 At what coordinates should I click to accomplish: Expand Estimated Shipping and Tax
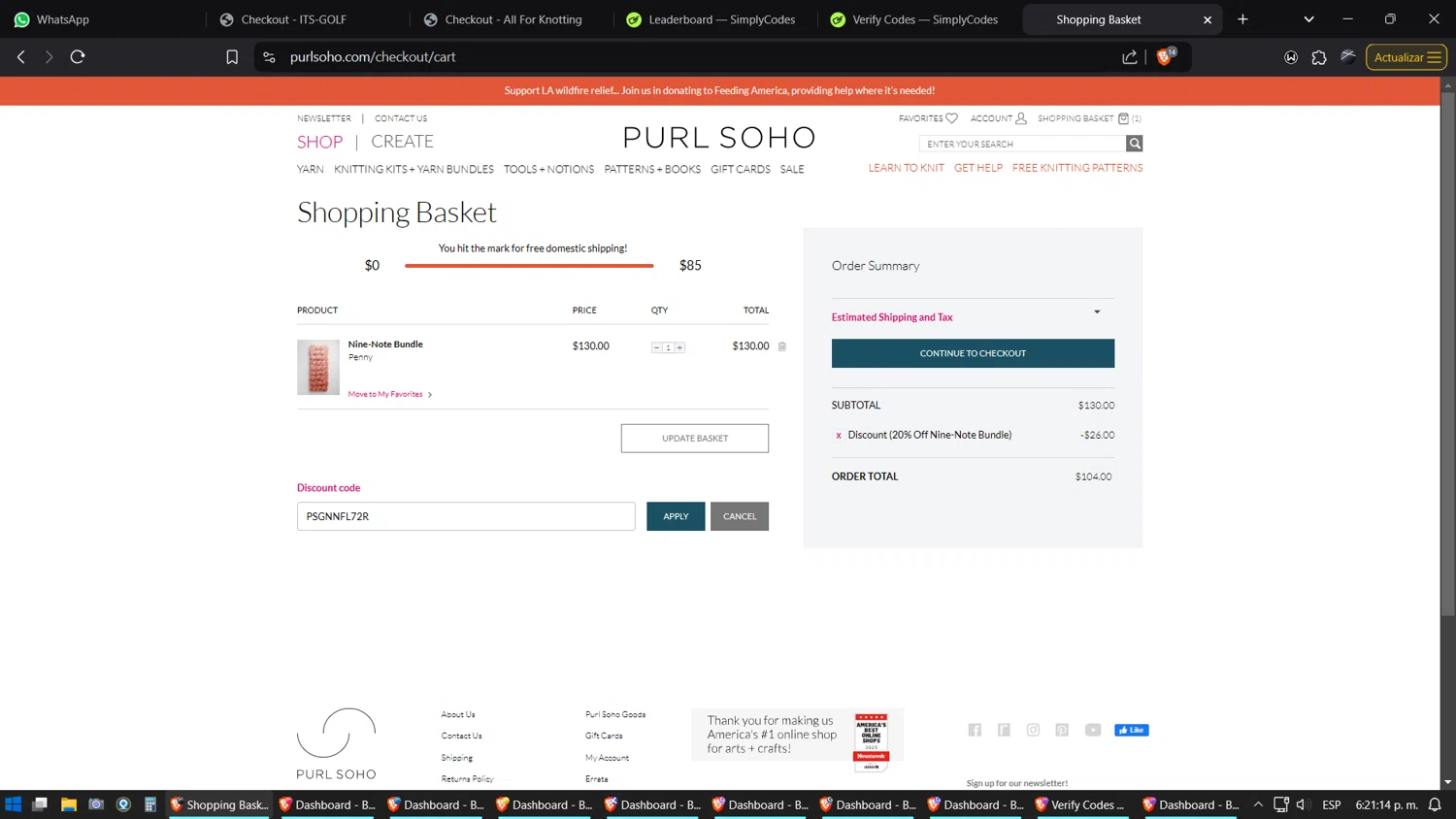coord(1097,312)
